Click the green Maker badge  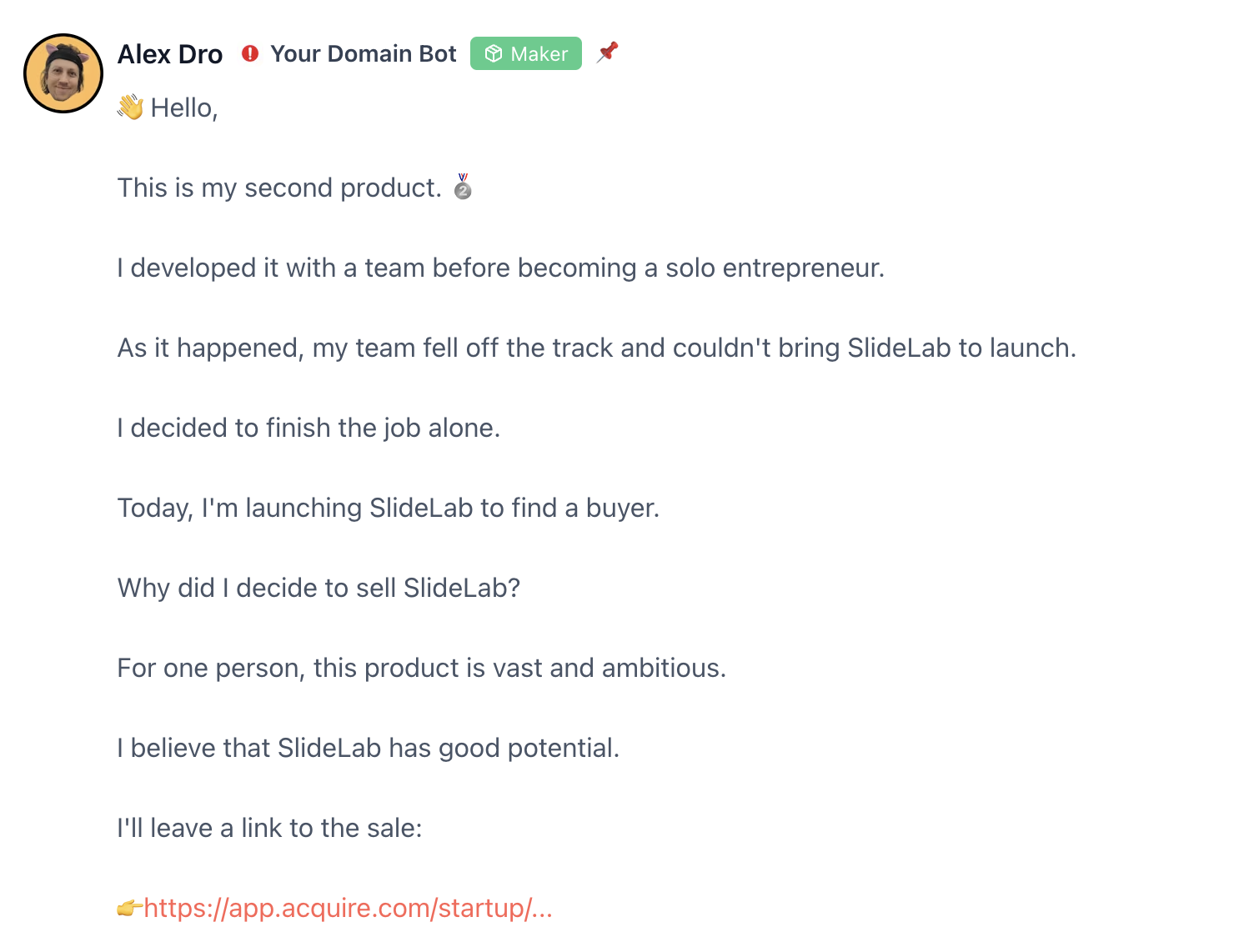(526, 53)
